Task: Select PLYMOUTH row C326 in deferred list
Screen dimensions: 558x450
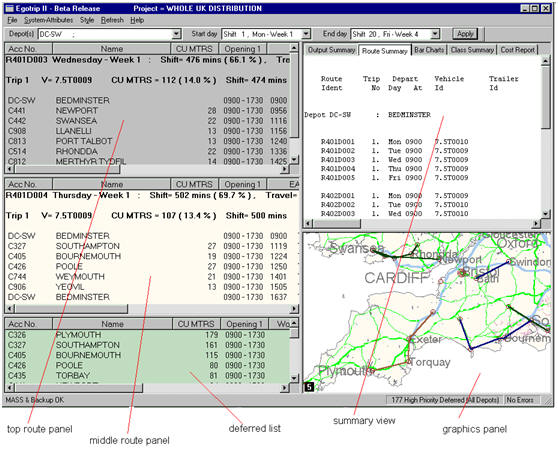Action: pyautogui.click(x=147, y=335)
